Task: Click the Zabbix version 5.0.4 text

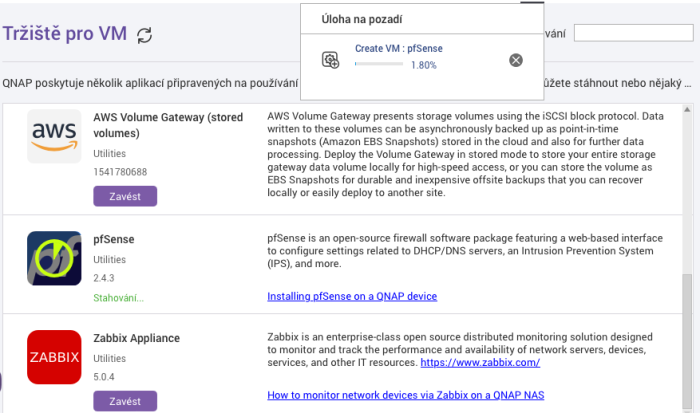Action: coord(104,377)
